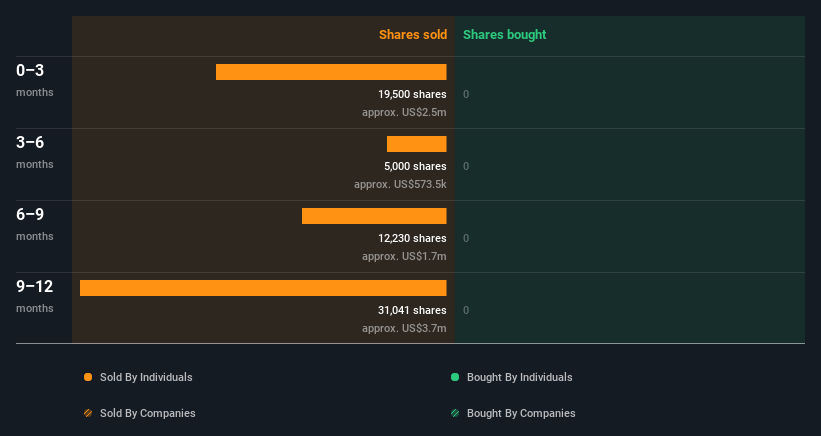Click the 12,230 shares label
This screenshot has width=821, height=436.
[x=412, y=238]
